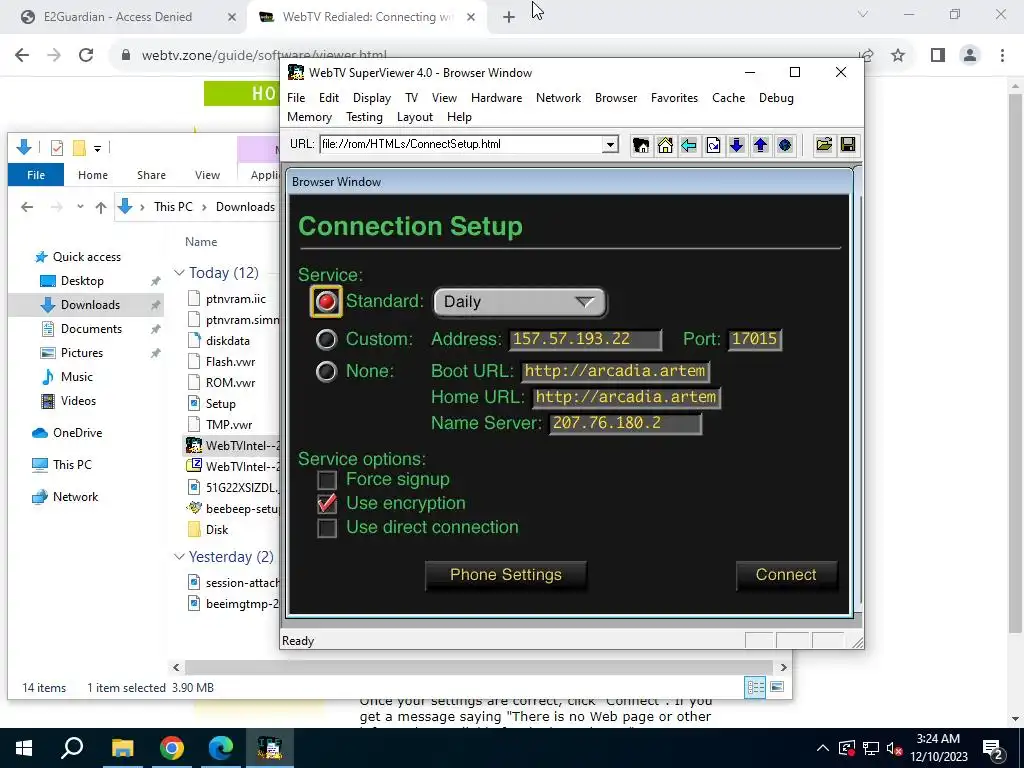Screen dimensions: 1024x768
Task: Open the Hardware menu in SuperViewer
Action: click(x=496, y=98)
